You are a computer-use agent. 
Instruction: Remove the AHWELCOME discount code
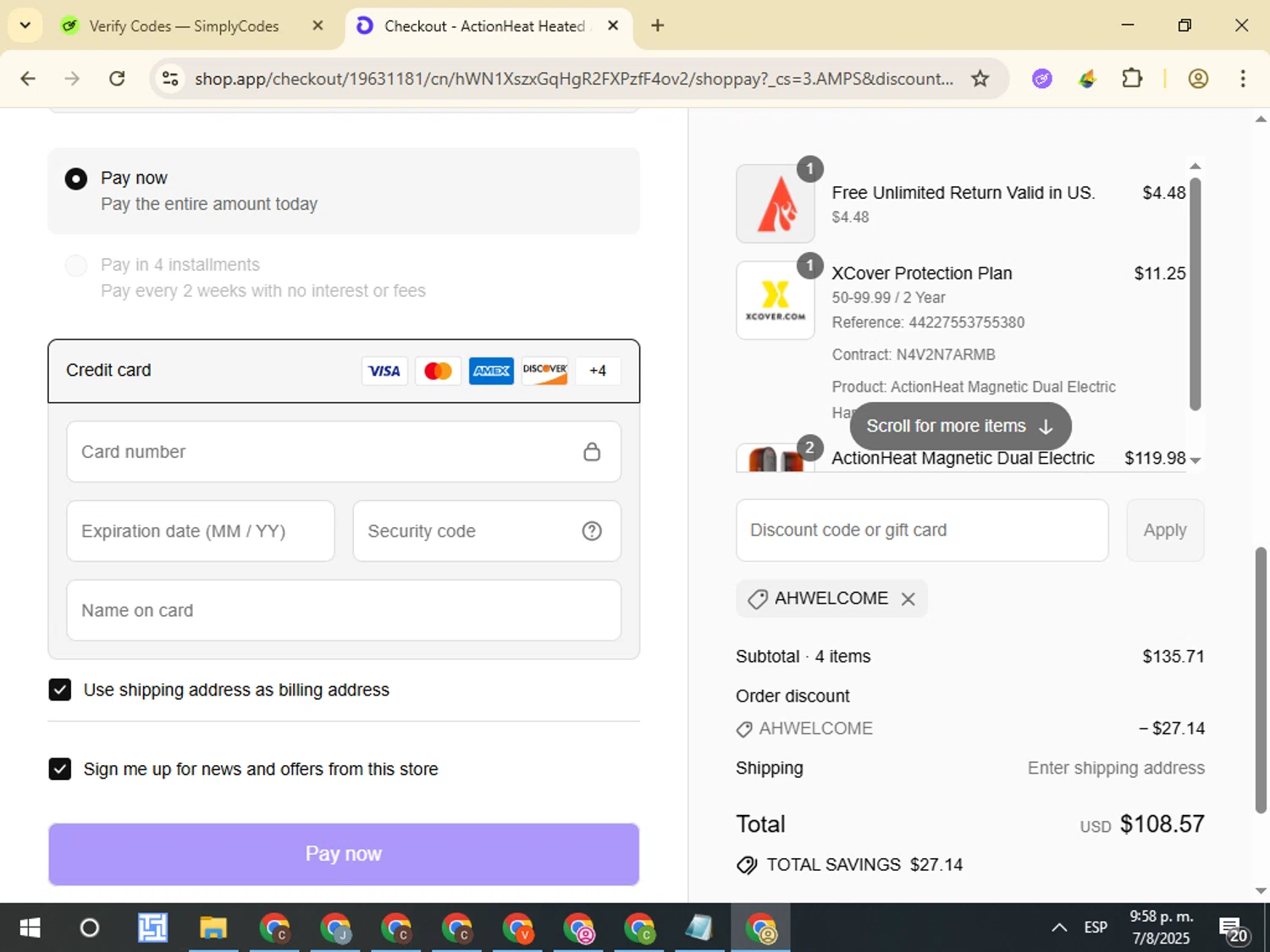point(908,599)
